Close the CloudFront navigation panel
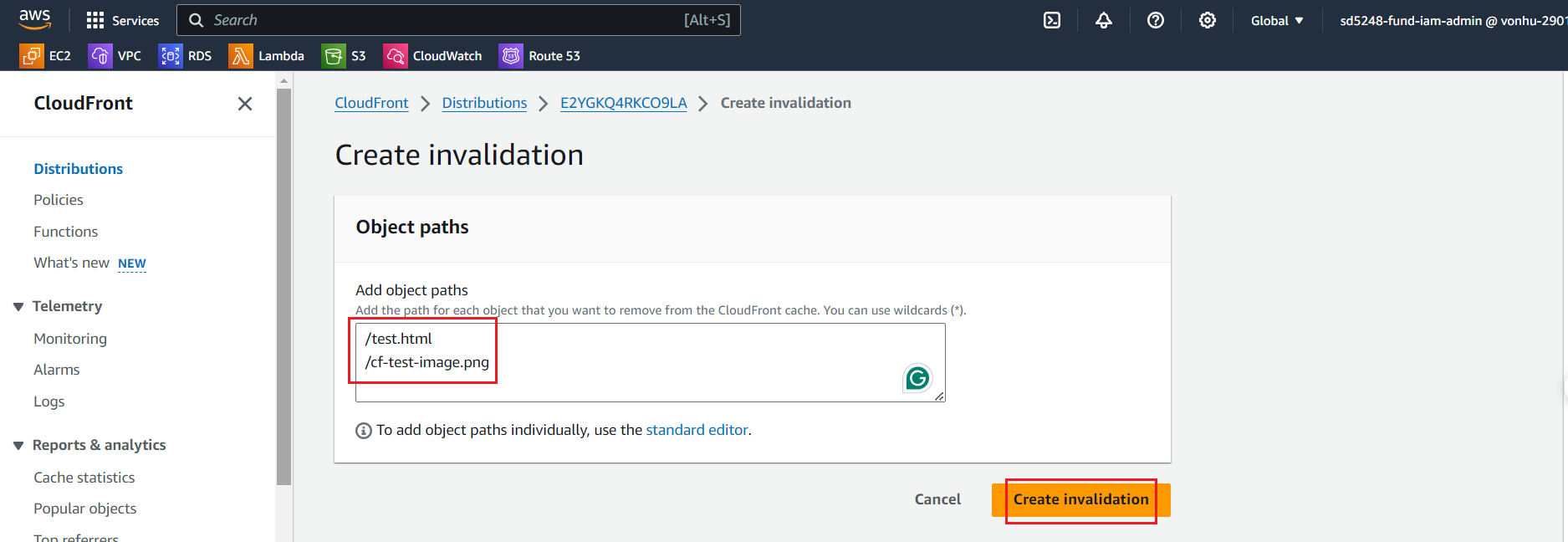Image resolution: width=1568 pixels, height=542 pixels. click(x=245, y=104)
